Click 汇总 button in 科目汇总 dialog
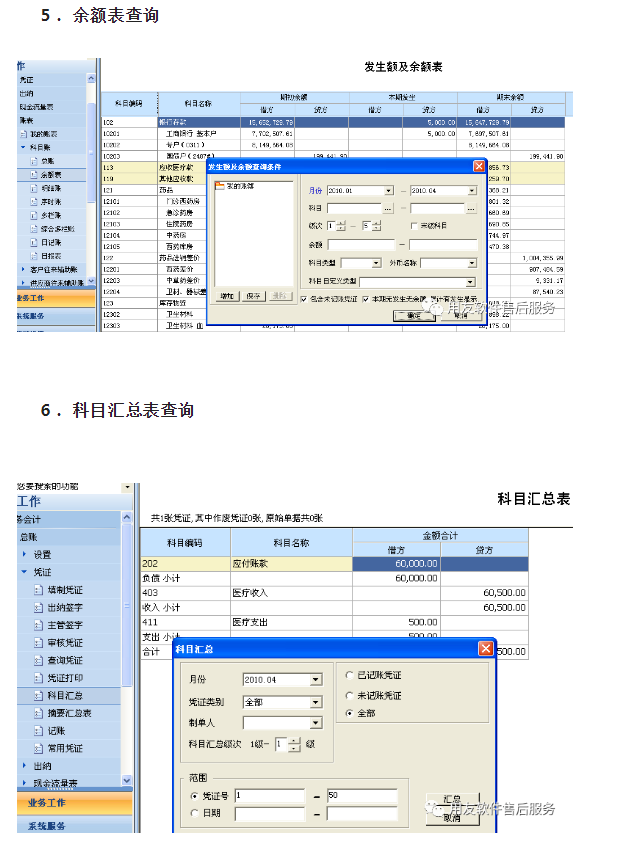The image size is (620, 868). point(453,799)
